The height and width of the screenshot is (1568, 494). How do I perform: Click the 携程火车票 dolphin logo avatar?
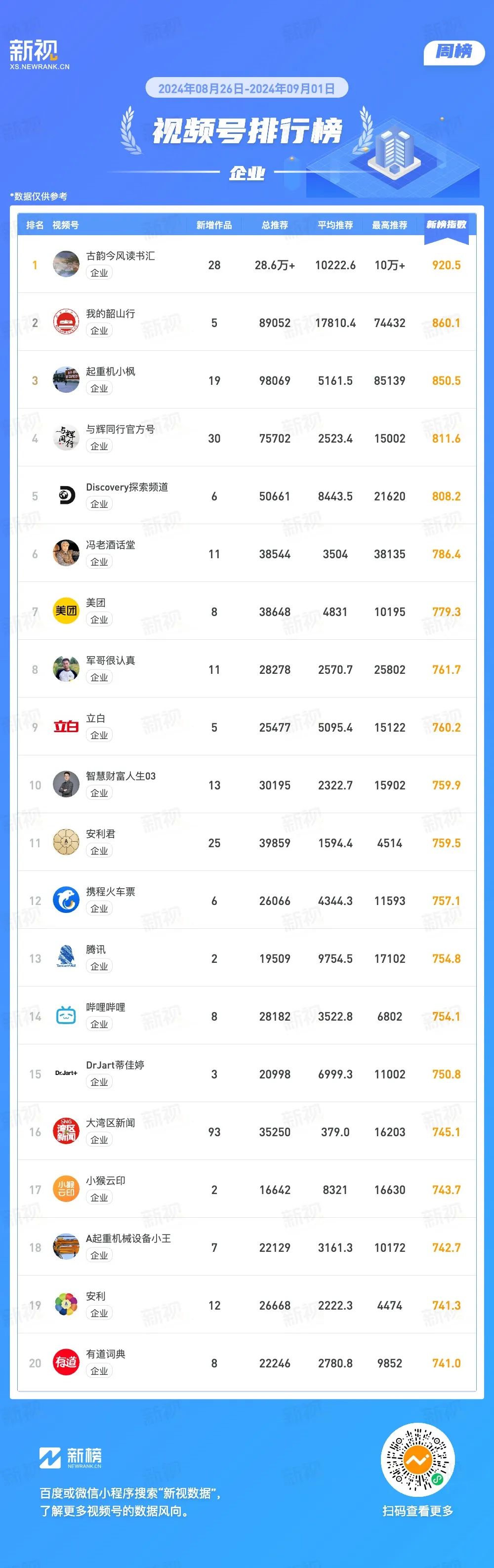[x=66, y=900]
